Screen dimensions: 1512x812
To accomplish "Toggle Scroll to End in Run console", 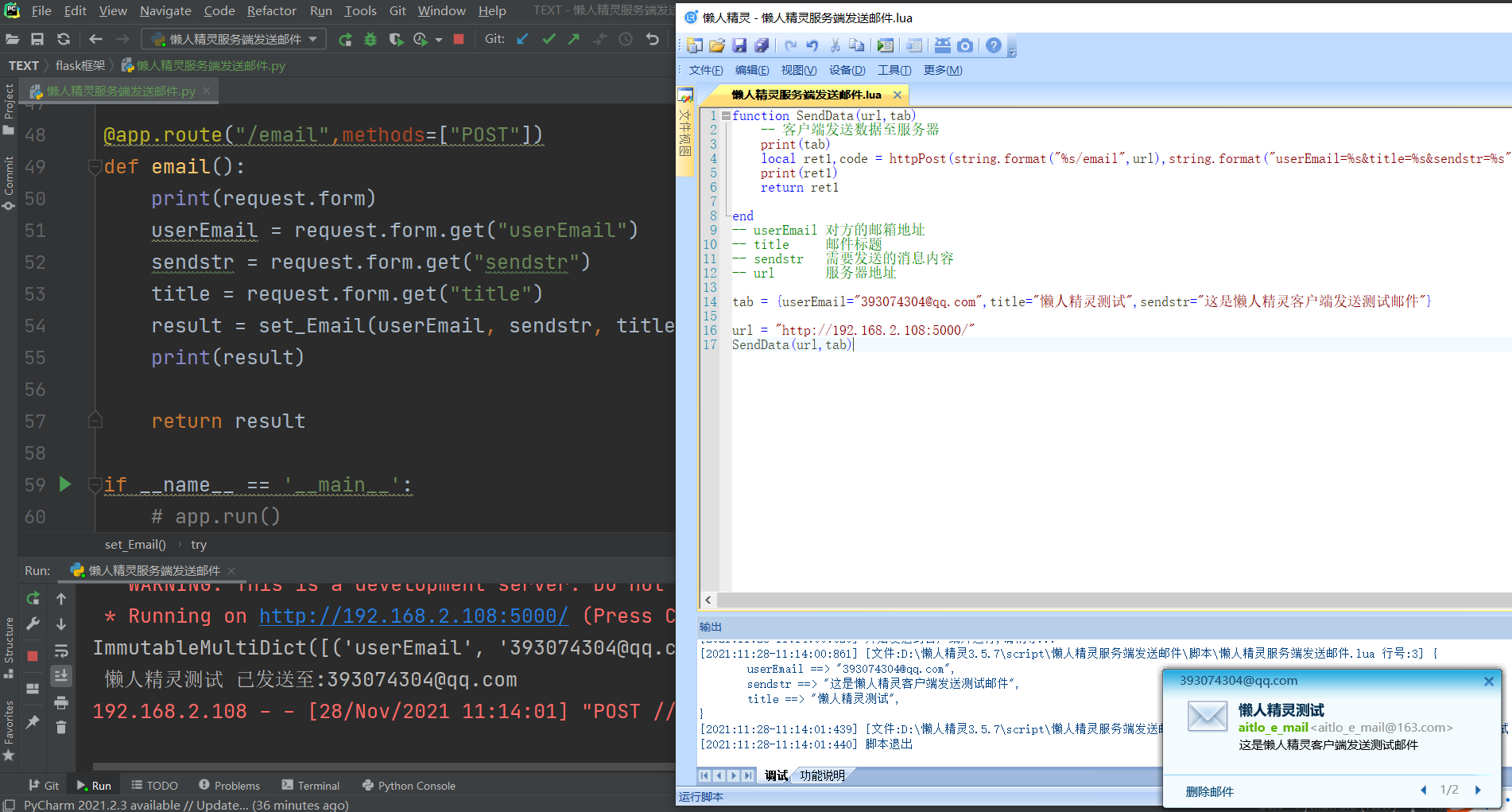I will coord(61,676).
